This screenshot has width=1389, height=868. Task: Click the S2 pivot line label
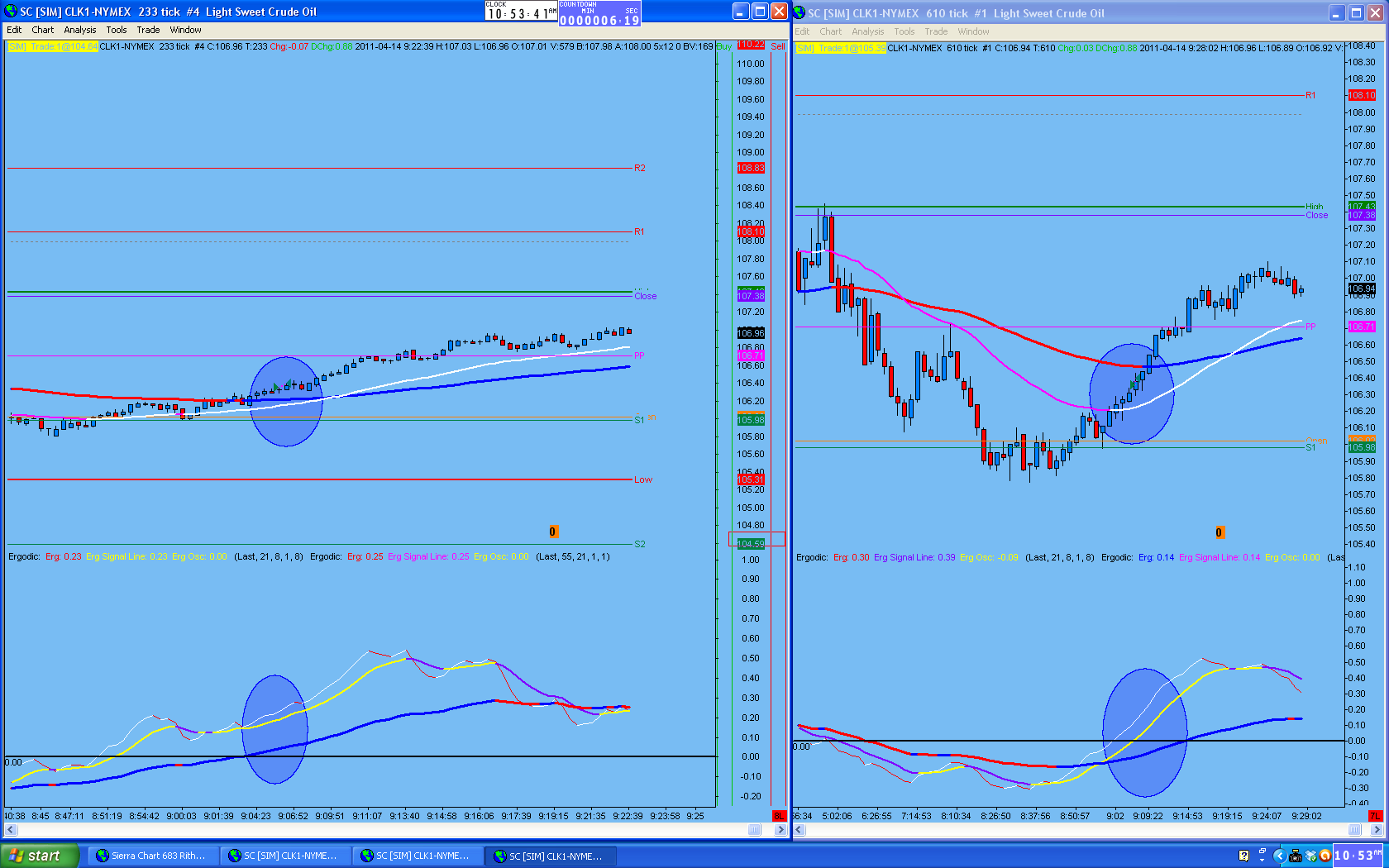click(640, 544)
